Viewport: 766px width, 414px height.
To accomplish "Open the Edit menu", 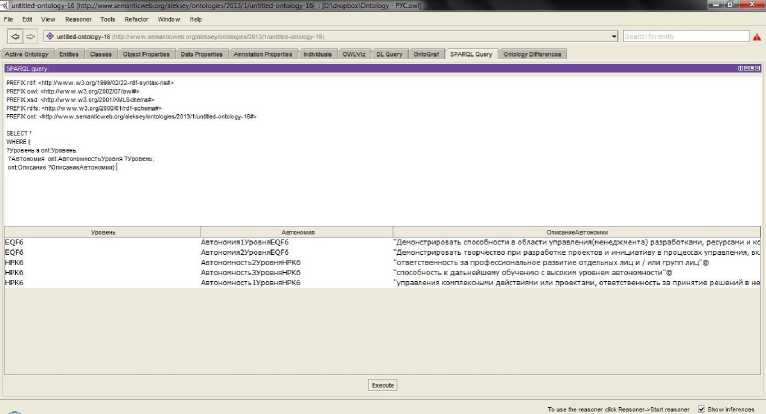I will click(x=27, y=20).
